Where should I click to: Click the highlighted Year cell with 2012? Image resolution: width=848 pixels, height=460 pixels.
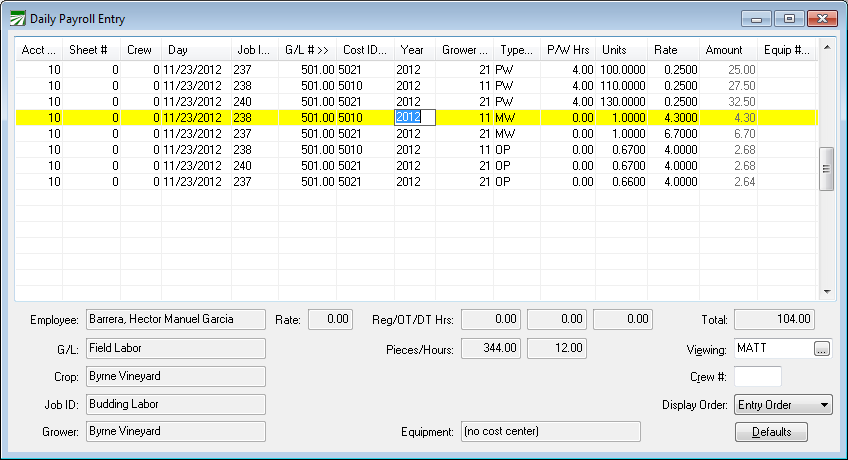[414, 117]
